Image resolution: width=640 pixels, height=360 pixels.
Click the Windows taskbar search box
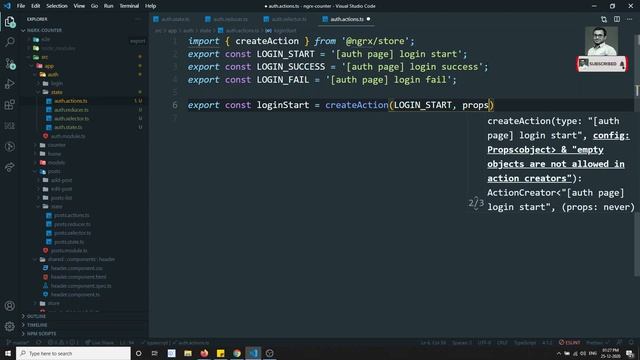[73, 353]
